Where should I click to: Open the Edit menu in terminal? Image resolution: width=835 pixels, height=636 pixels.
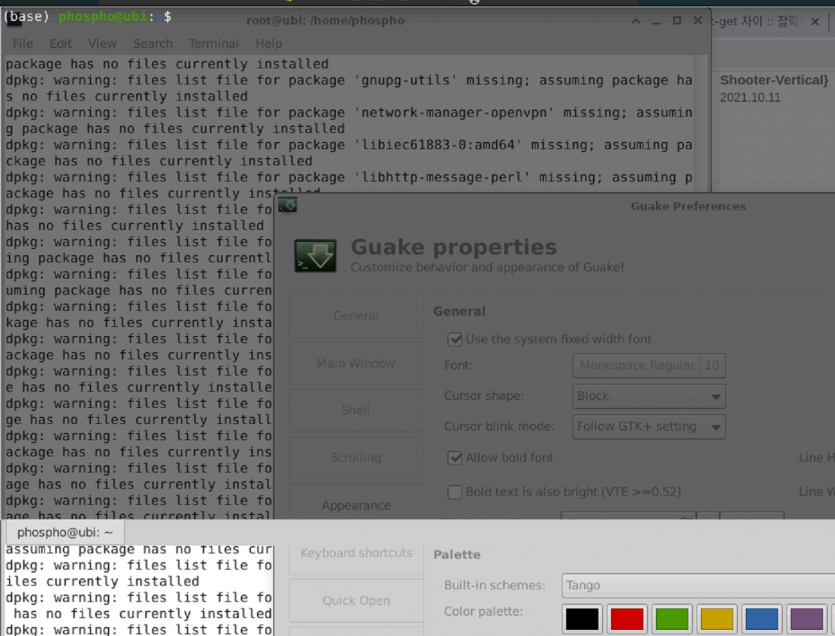(61, 44)
